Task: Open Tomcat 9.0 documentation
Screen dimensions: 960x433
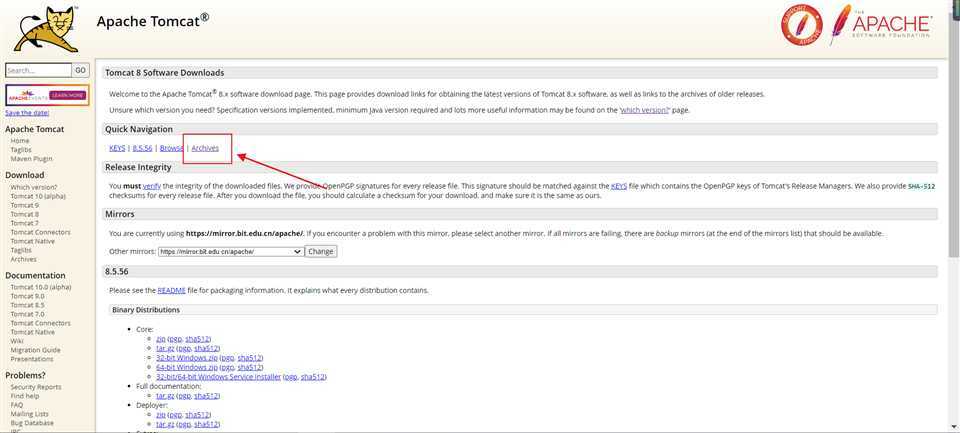Action: 27,296
